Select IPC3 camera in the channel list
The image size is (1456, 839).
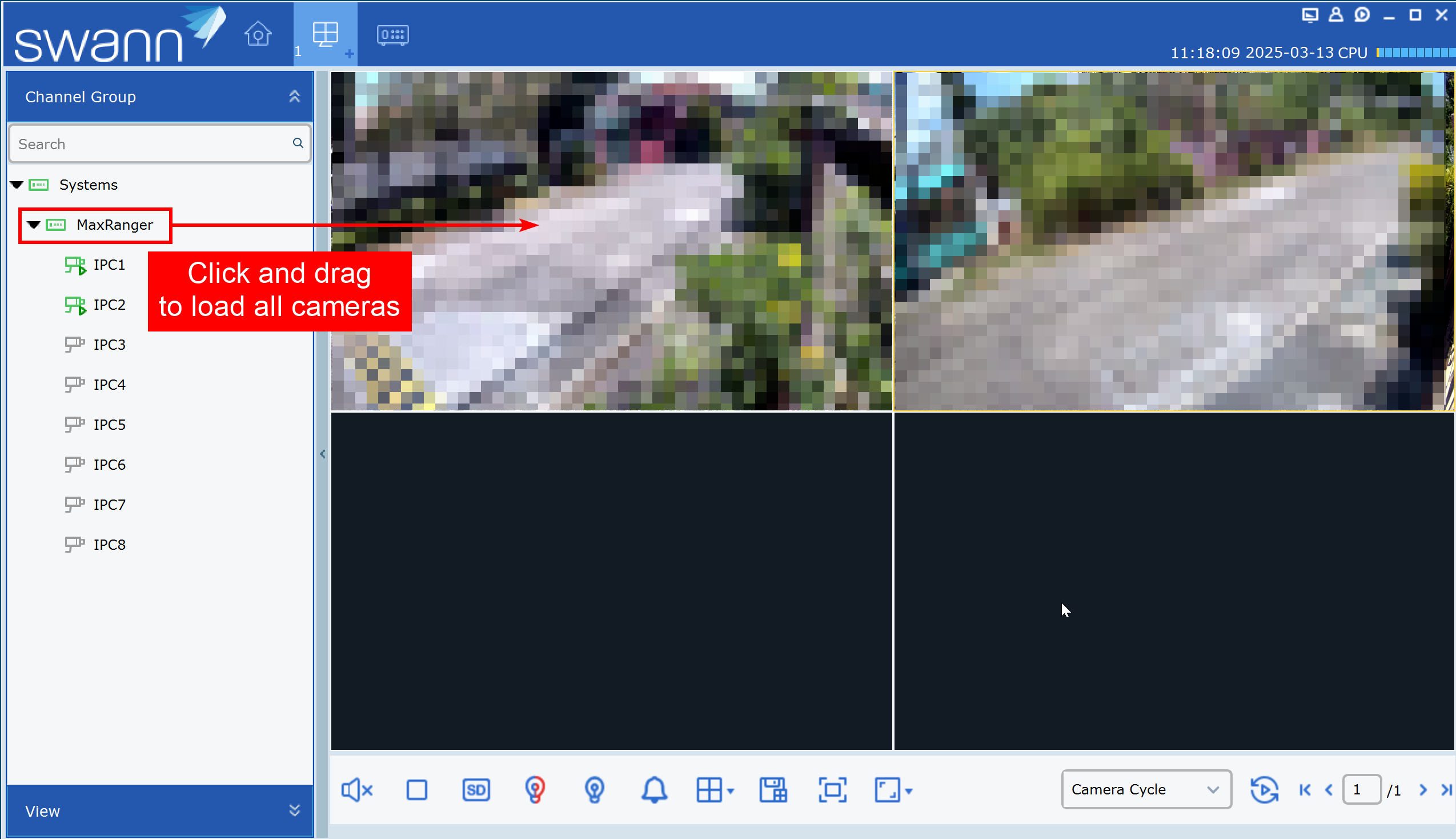(x=109, y=345)
